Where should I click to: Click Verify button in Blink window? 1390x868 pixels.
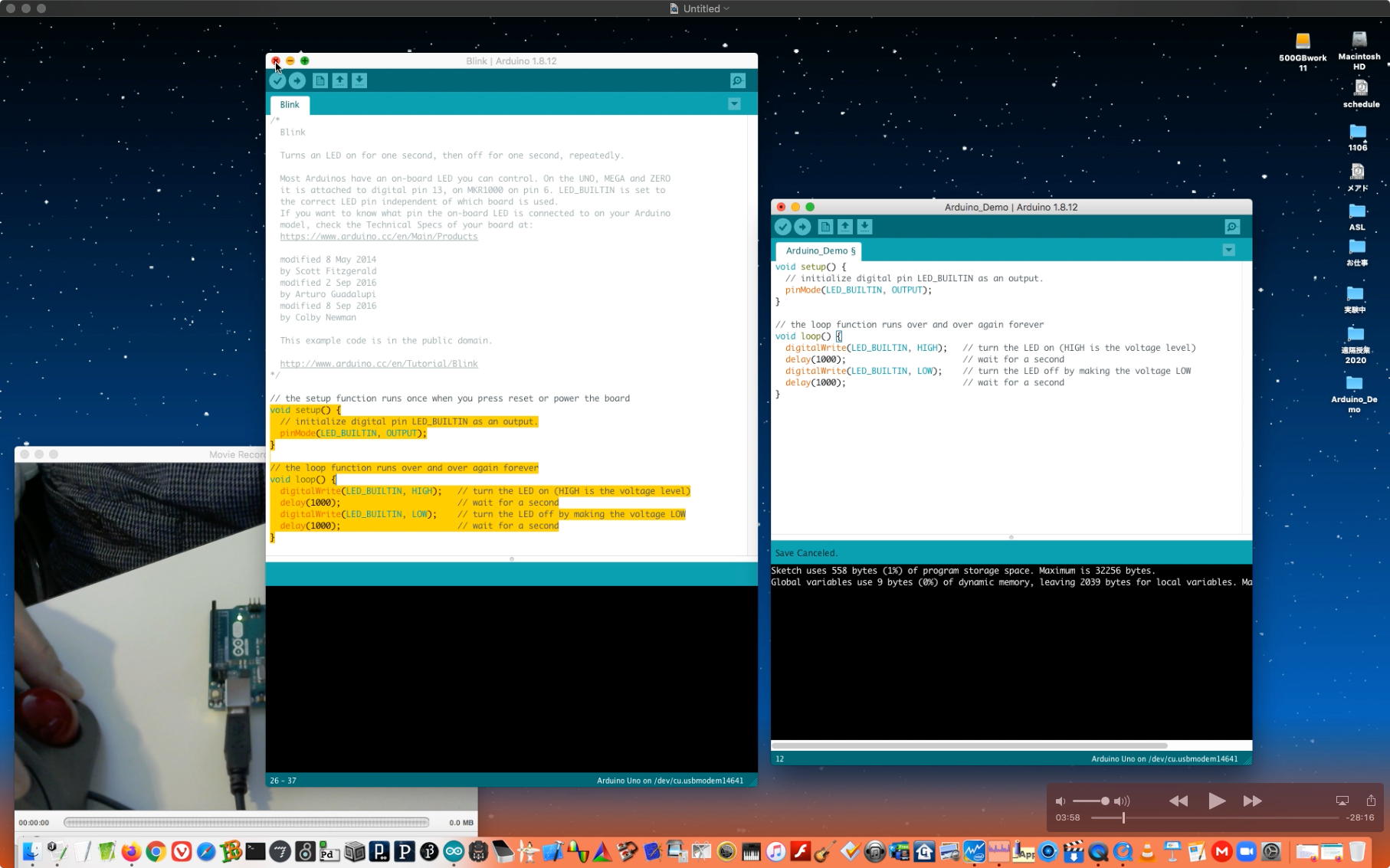pyautogui.click(x=277, y=80)
